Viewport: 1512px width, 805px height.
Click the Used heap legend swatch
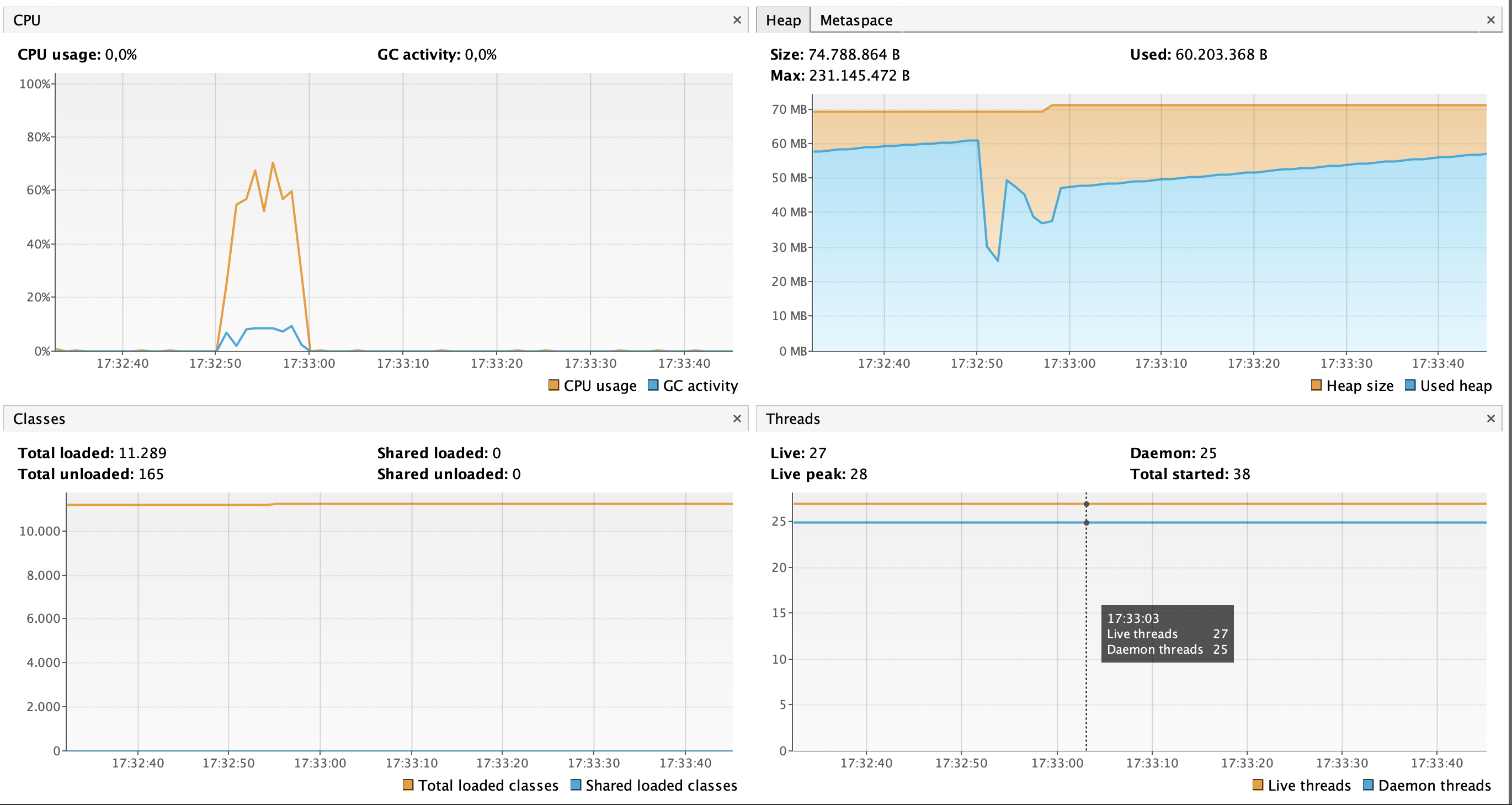pyautogui.click(x=1410, y=385)
